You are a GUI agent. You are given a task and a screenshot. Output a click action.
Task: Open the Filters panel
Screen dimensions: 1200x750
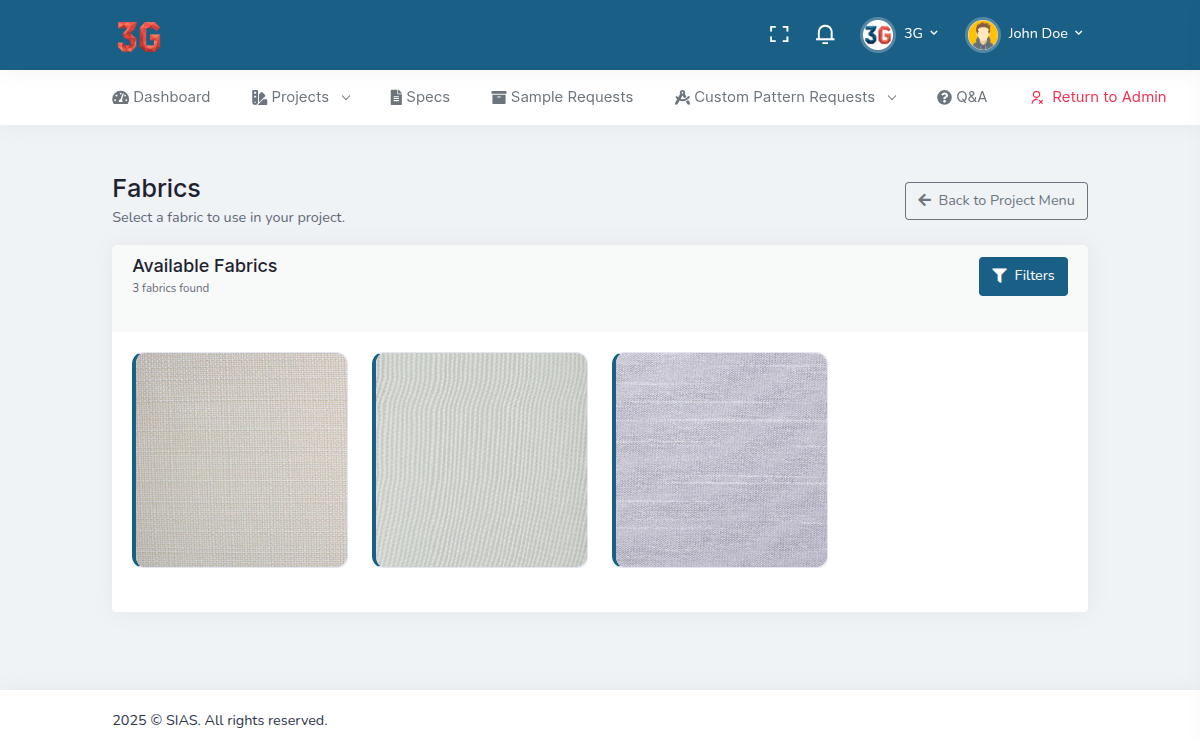(1023, 276)
